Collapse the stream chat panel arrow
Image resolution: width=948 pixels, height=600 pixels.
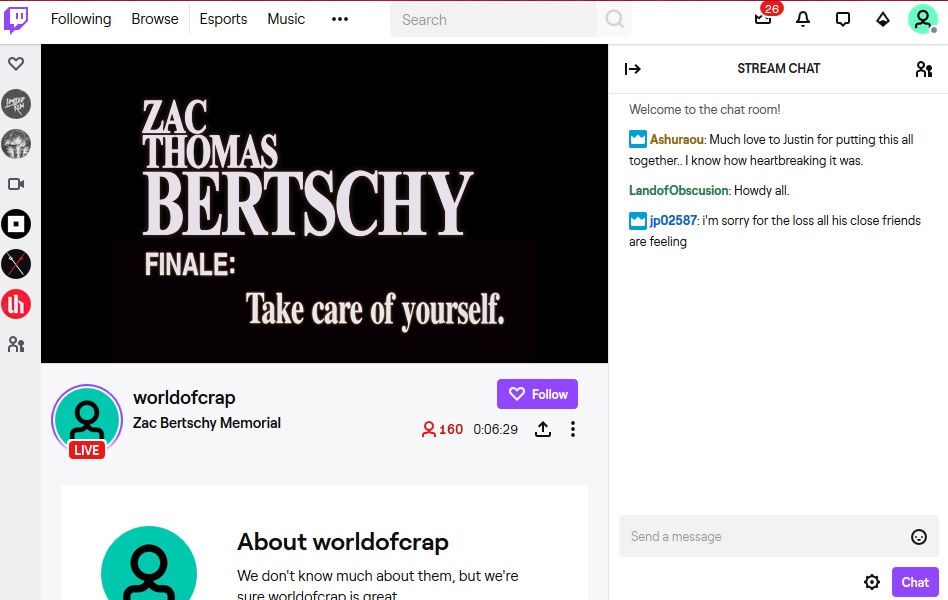point(632,69)
